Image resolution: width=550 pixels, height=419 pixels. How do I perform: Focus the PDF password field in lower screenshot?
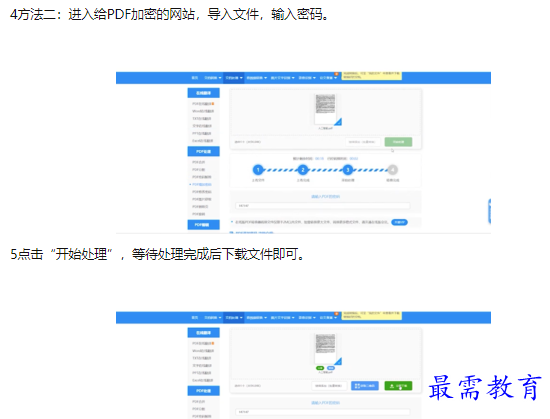tap(323, 412)
